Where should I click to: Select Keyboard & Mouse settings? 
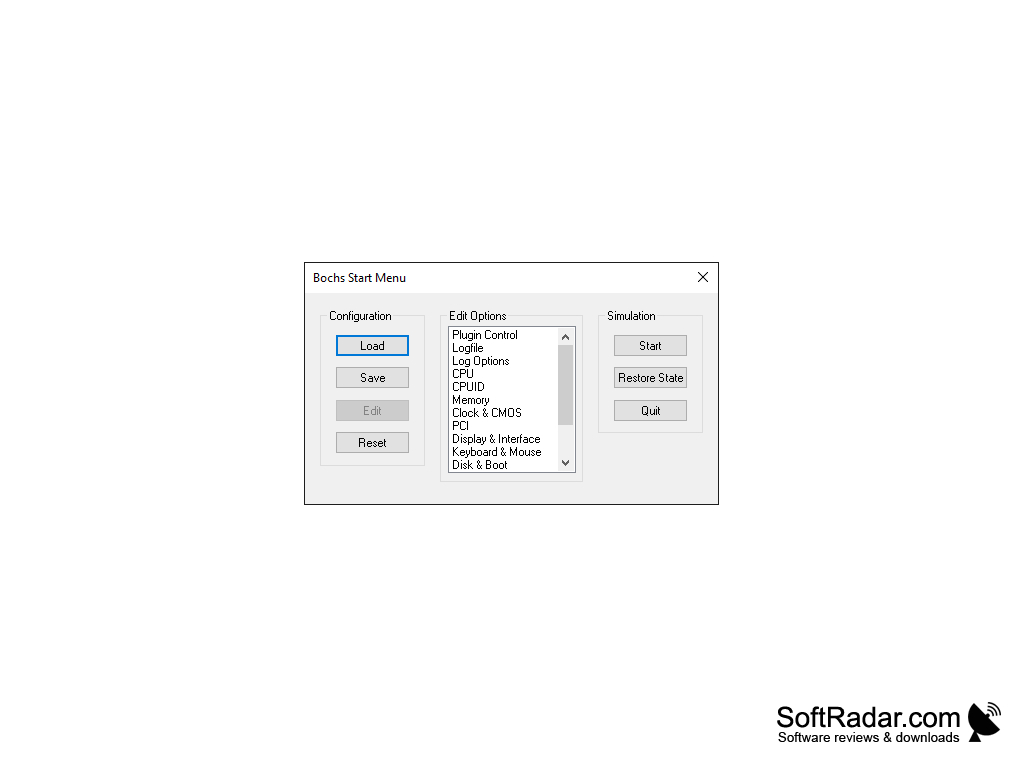497,452
